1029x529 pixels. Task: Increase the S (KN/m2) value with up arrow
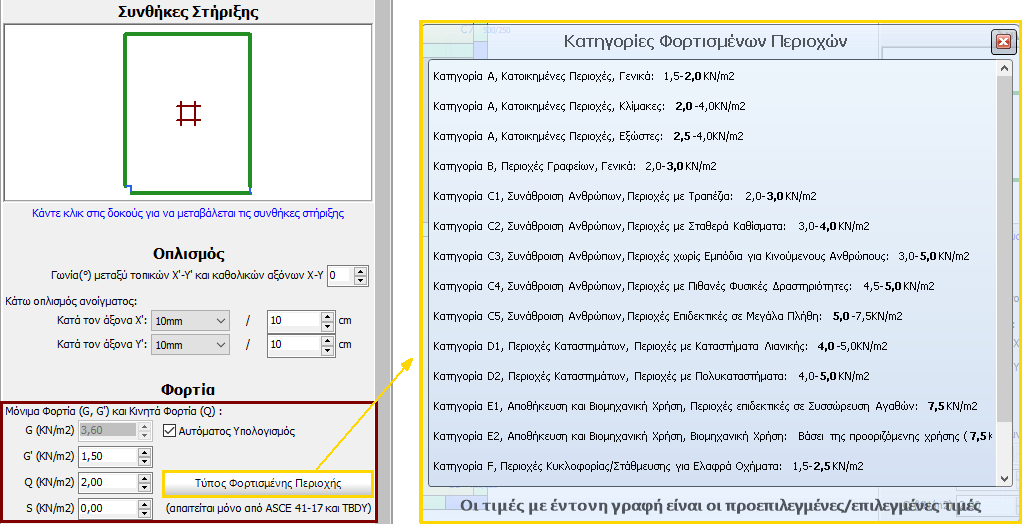tap(142, 504)
